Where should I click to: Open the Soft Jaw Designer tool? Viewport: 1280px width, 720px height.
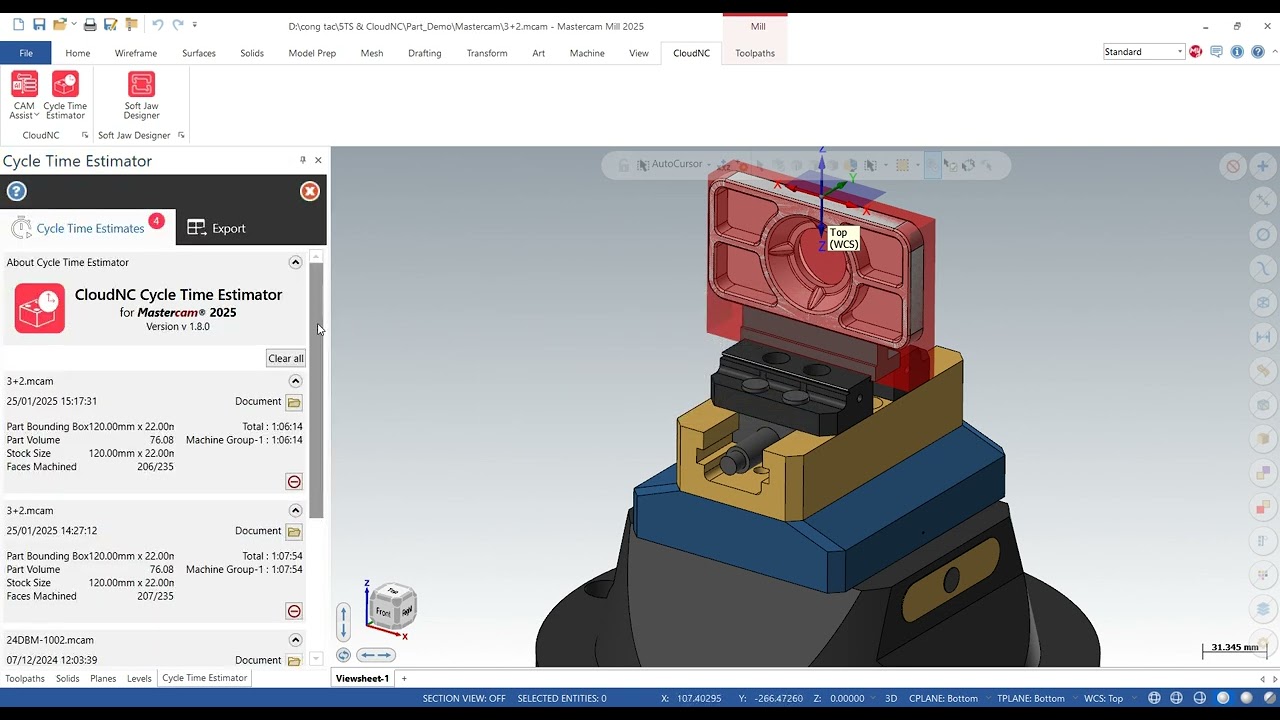click(141, 96)
